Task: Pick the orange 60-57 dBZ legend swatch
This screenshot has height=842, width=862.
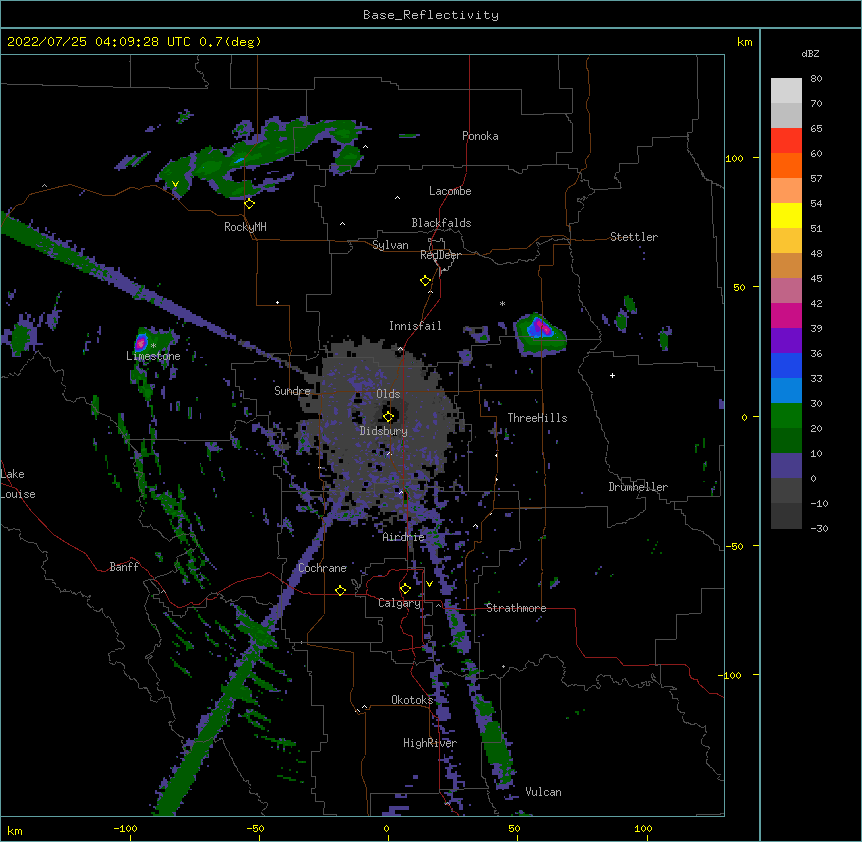Action: [x=786, y=165]
